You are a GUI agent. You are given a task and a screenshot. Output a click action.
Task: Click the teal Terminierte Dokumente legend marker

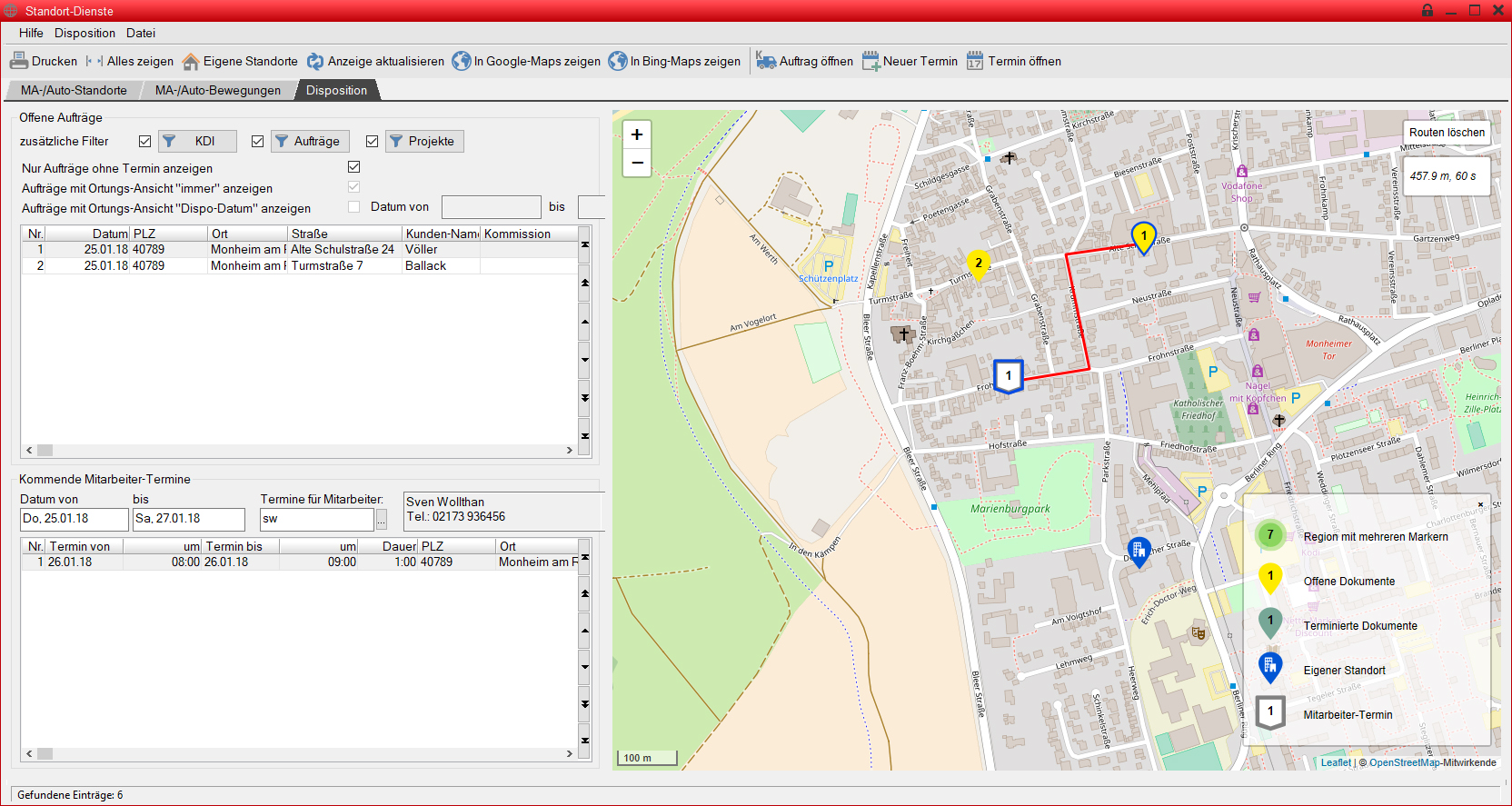(x=1270, y=622)
